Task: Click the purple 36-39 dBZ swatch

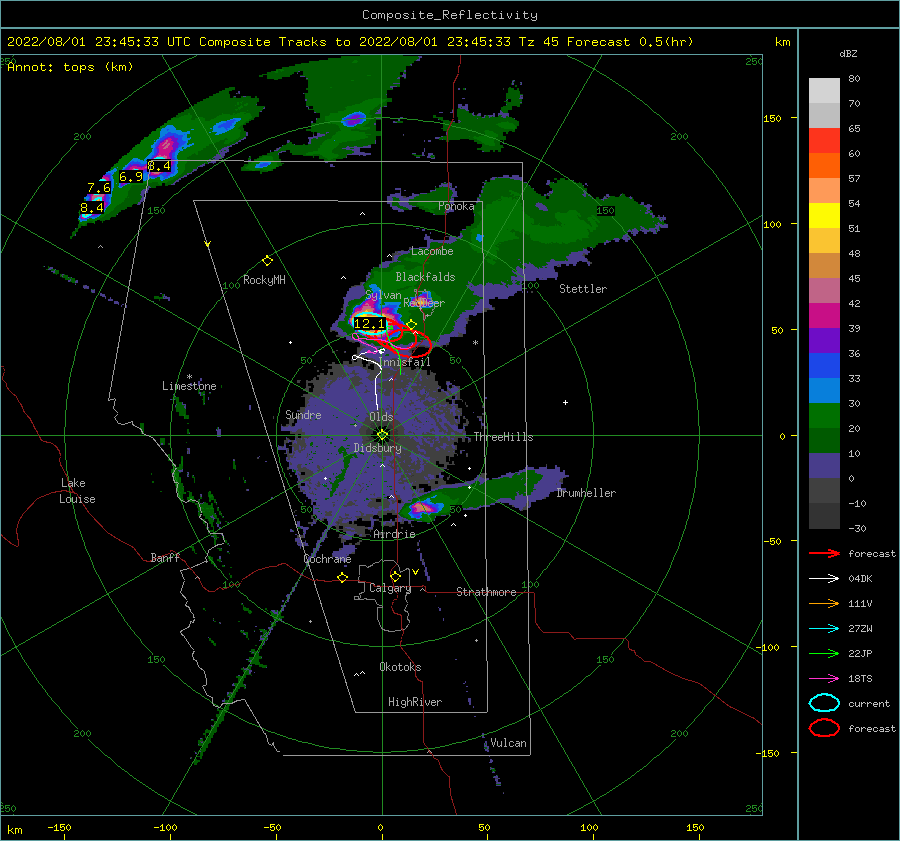Action: point(824,341)
